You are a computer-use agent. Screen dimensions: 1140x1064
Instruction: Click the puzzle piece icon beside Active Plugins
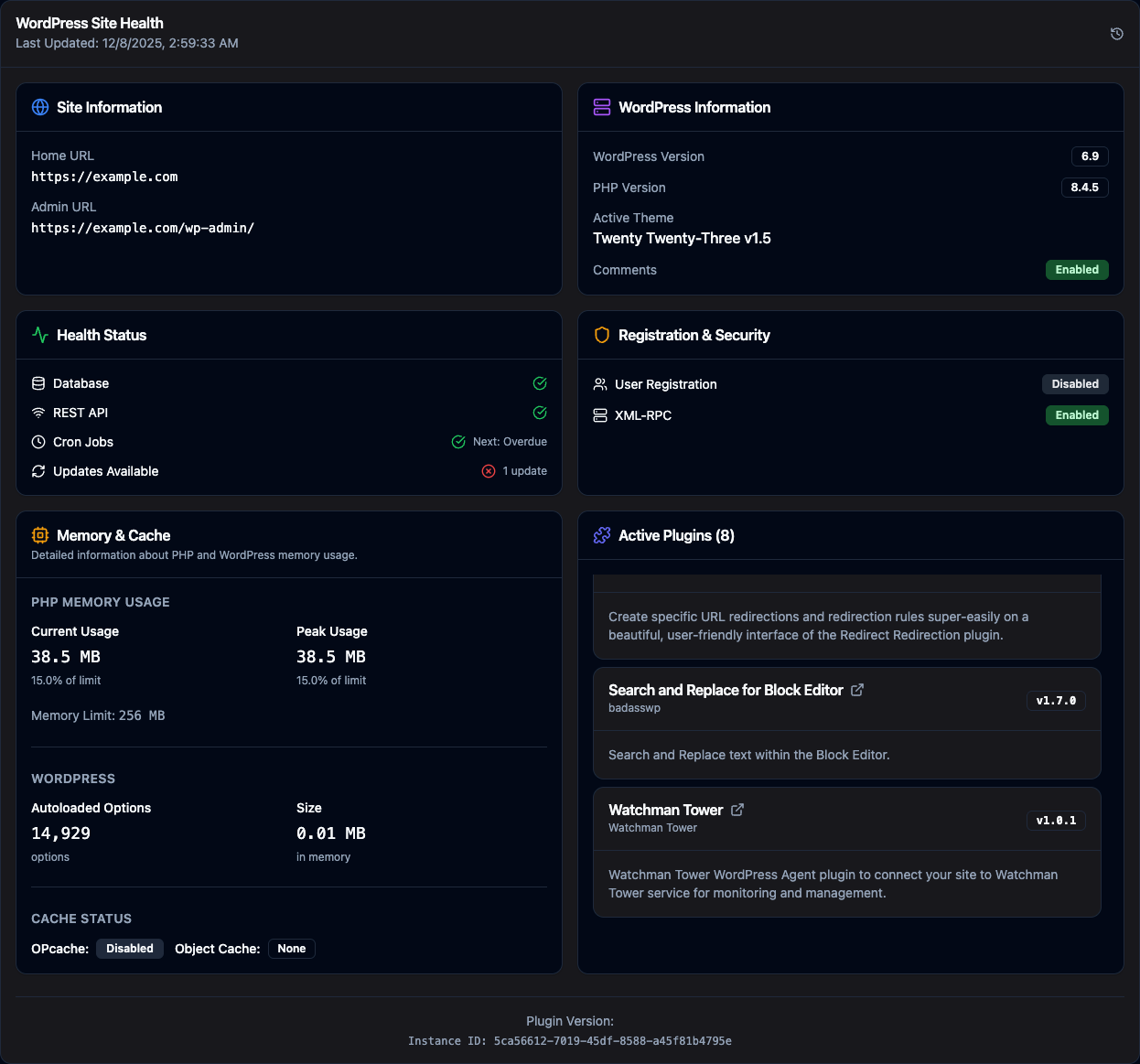click(601, 535)
